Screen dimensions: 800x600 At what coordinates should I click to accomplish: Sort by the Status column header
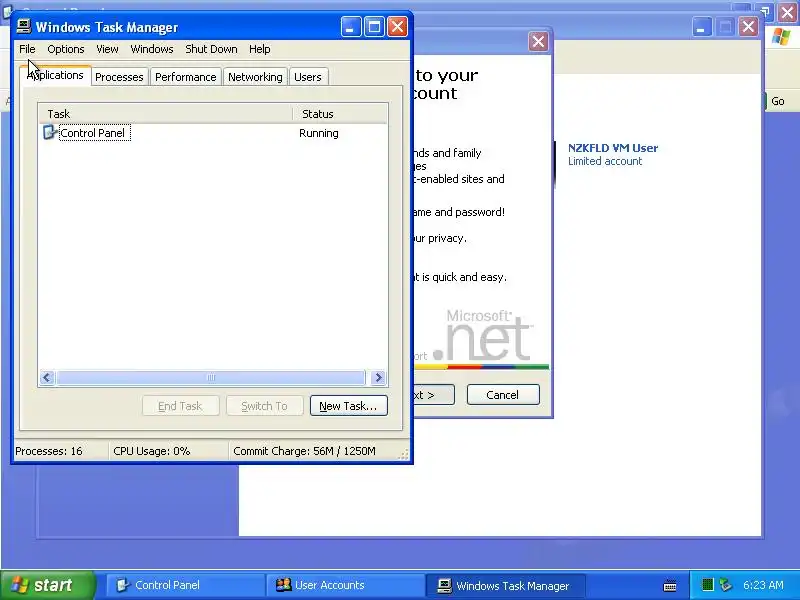(340, 114)
